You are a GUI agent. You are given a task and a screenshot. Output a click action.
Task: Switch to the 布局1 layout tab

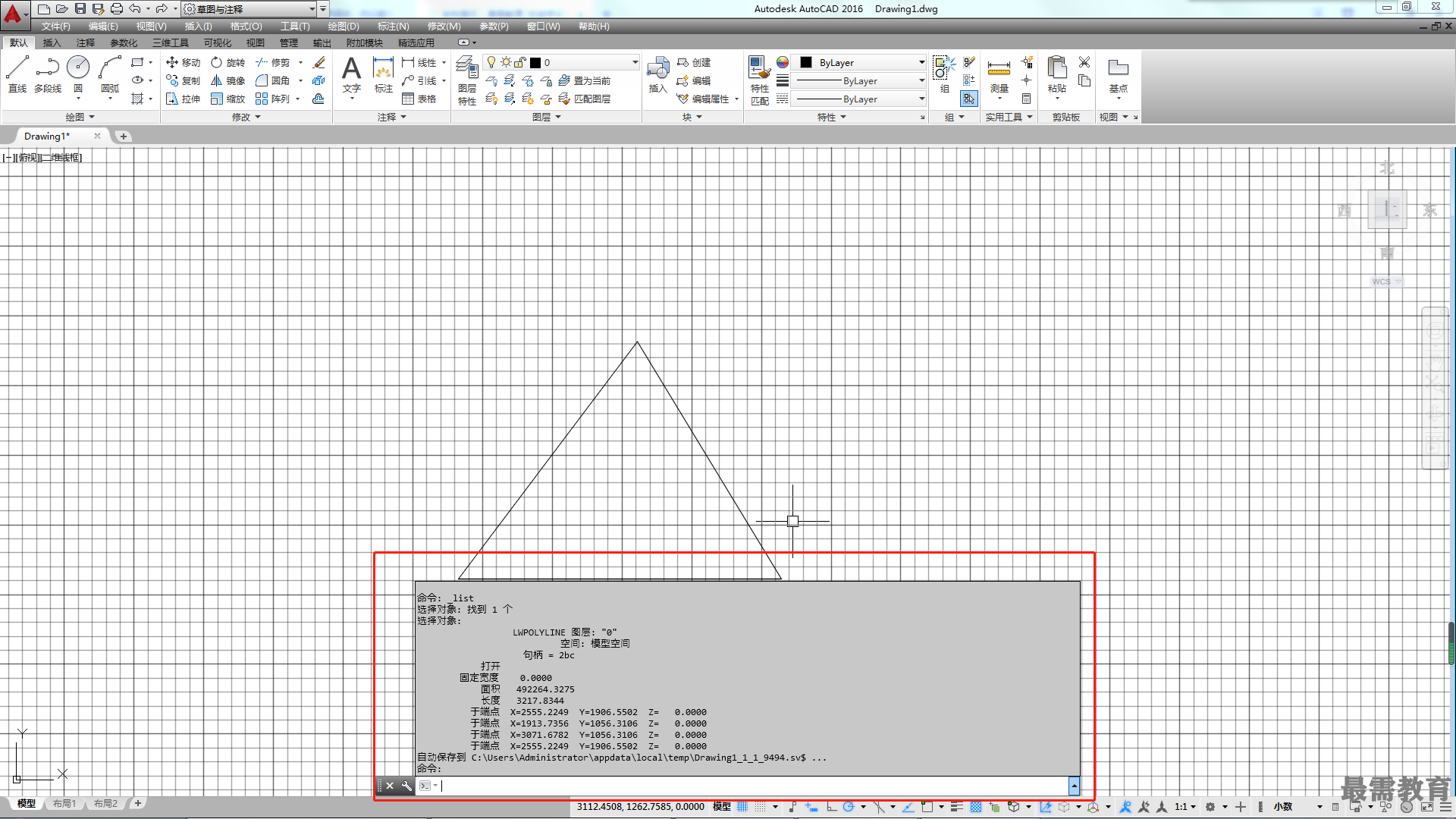click(x=64, y=803)
